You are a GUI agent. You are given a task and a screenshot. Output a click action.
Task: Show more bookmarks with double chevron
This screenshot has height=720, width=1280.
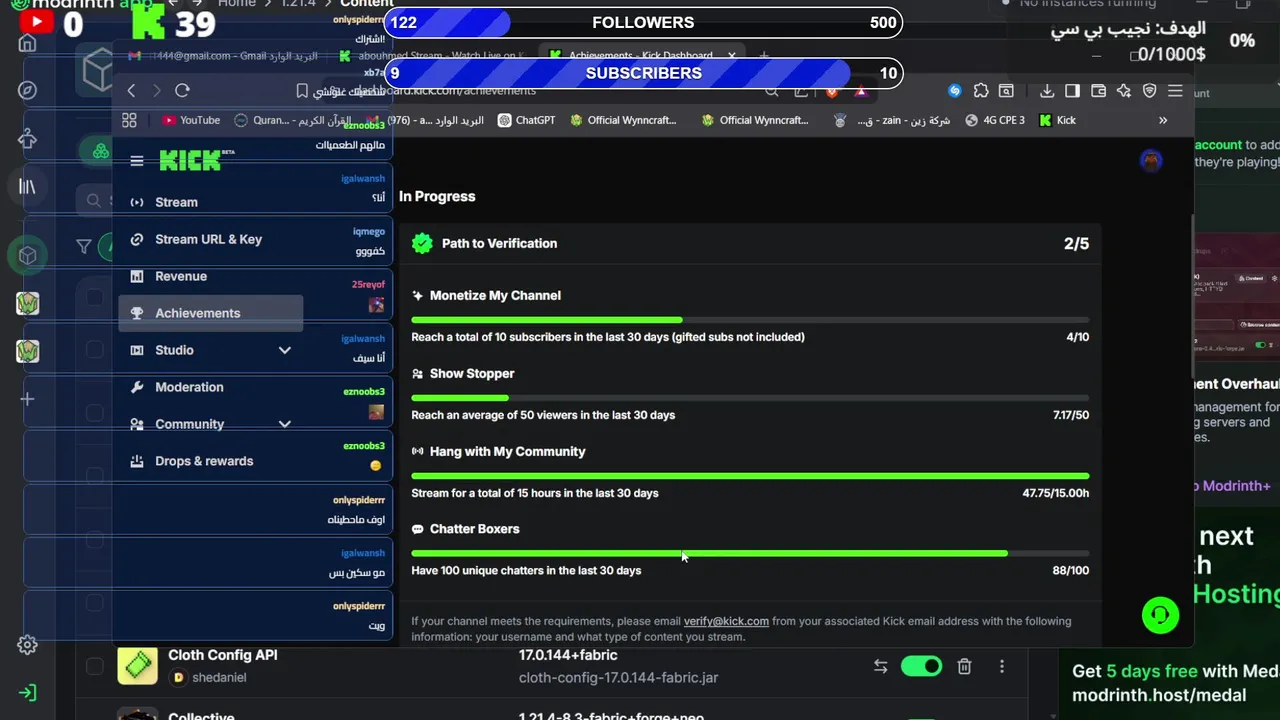click(x=1163, y=120)
